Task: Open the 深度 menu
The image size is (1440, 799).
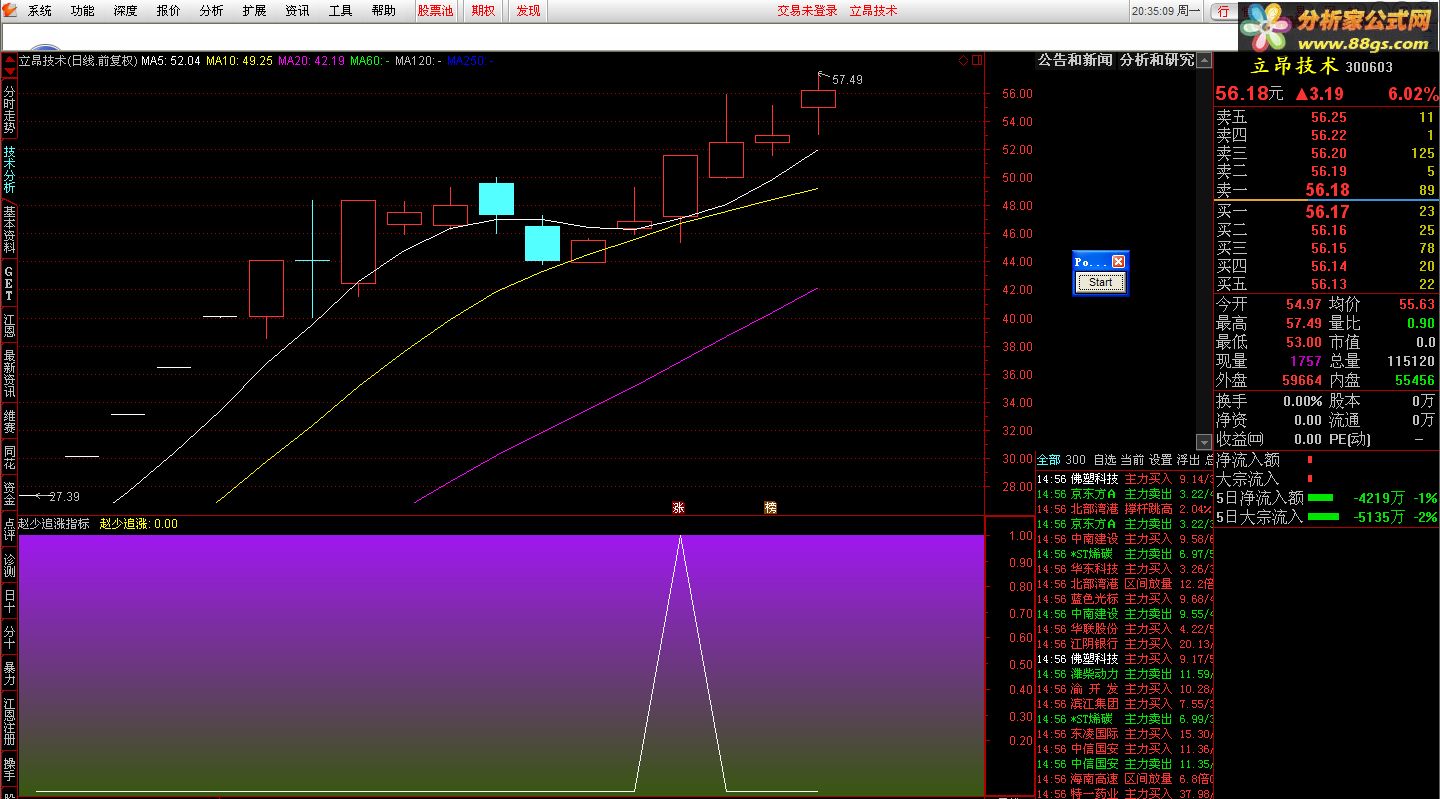Action: [126, 11]
